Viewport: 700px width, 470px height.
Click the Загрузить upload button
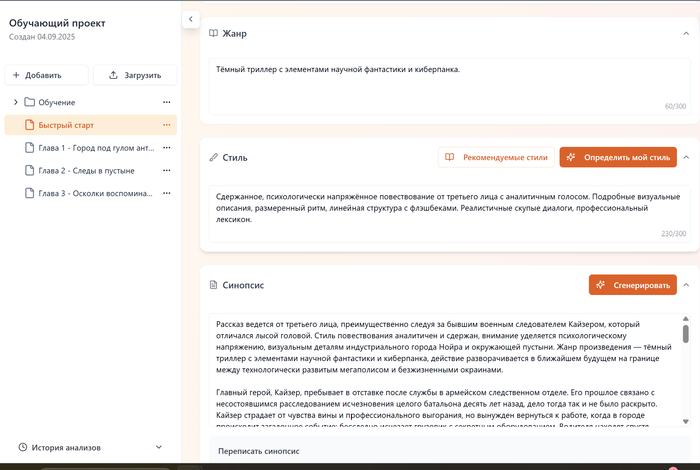pos(135,75)
